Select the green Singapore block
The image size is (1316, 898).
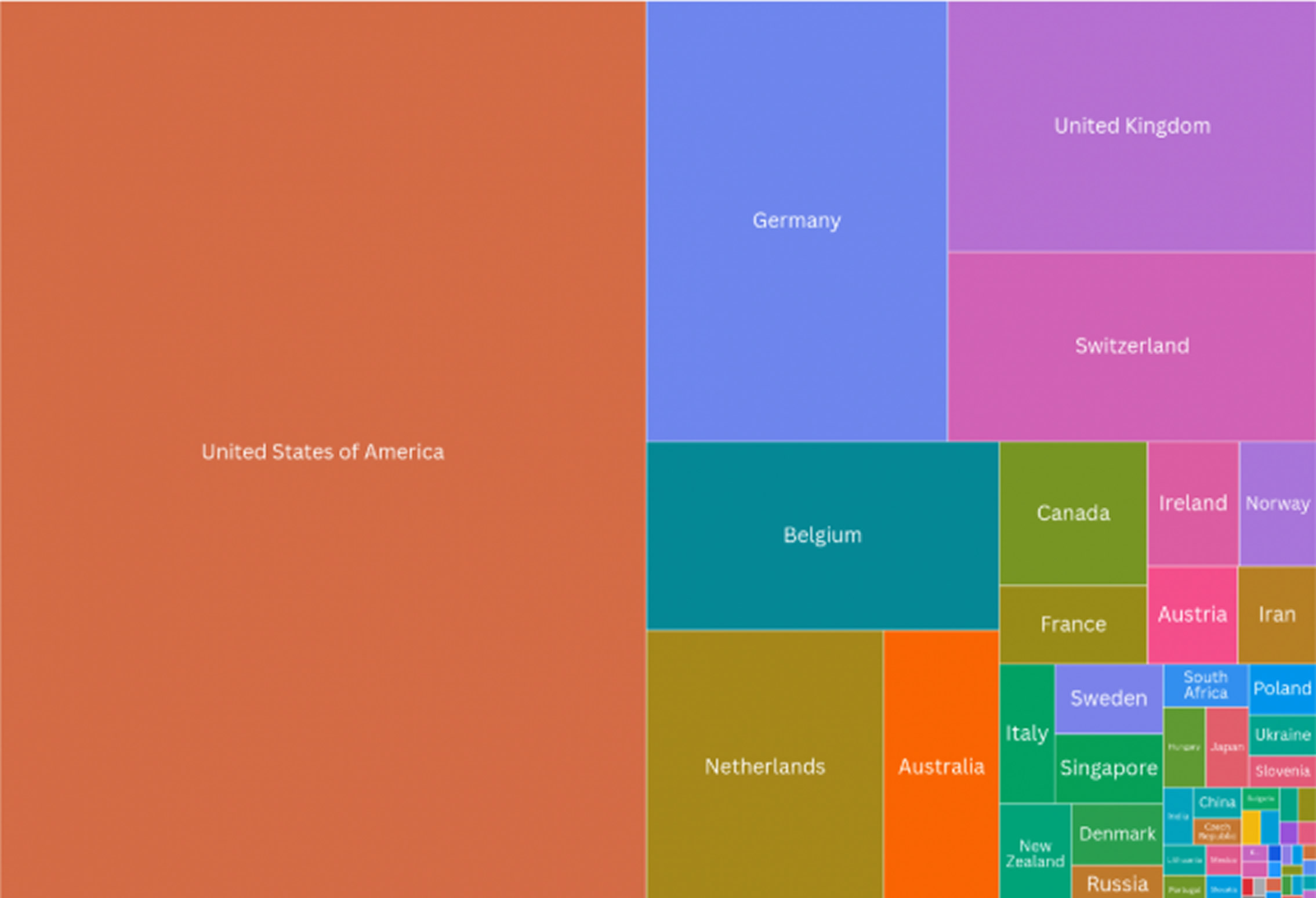pos(1108,768)
